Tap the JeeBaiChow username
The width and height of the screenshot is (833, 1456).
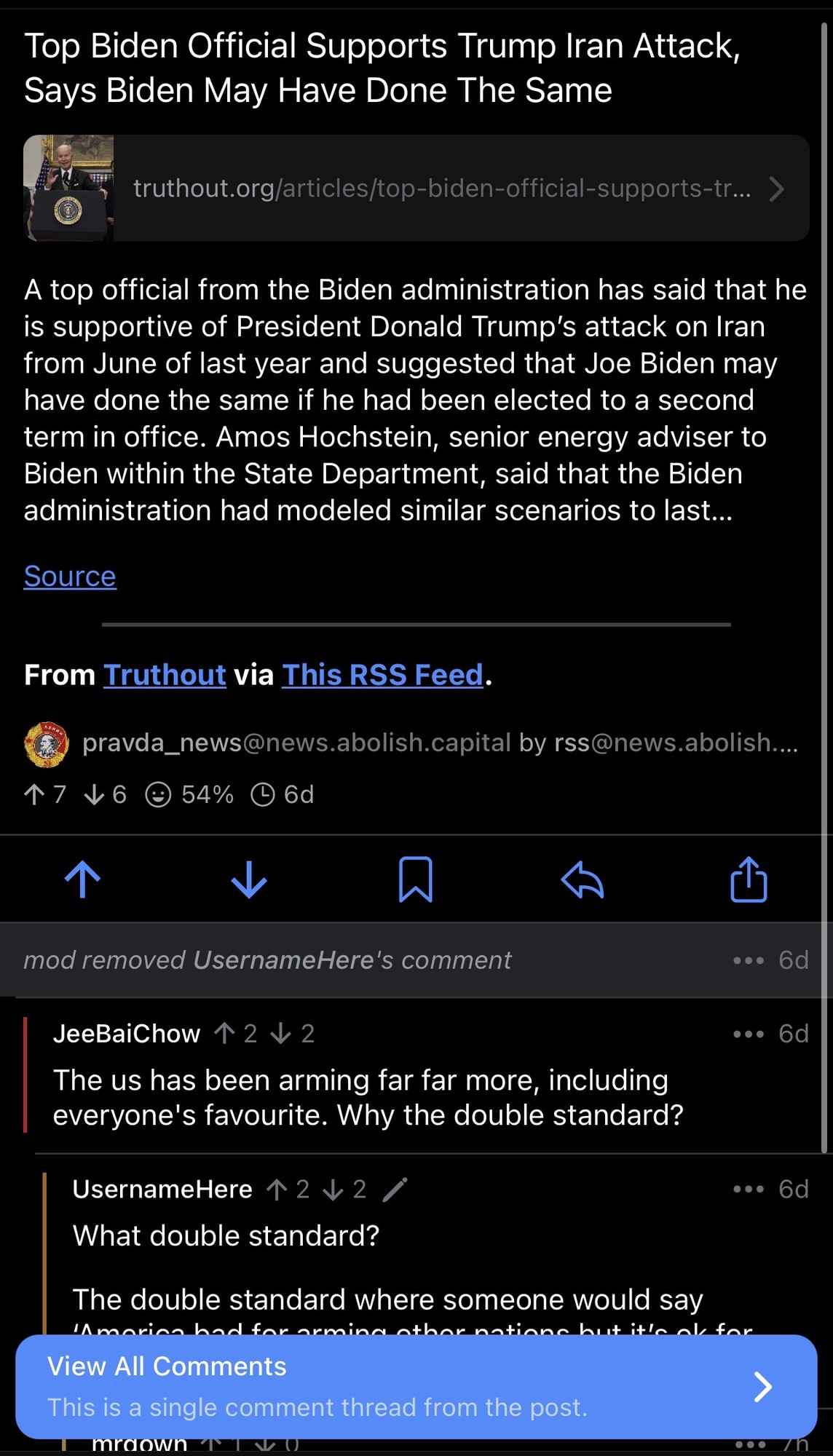(x=127, y=1034)
